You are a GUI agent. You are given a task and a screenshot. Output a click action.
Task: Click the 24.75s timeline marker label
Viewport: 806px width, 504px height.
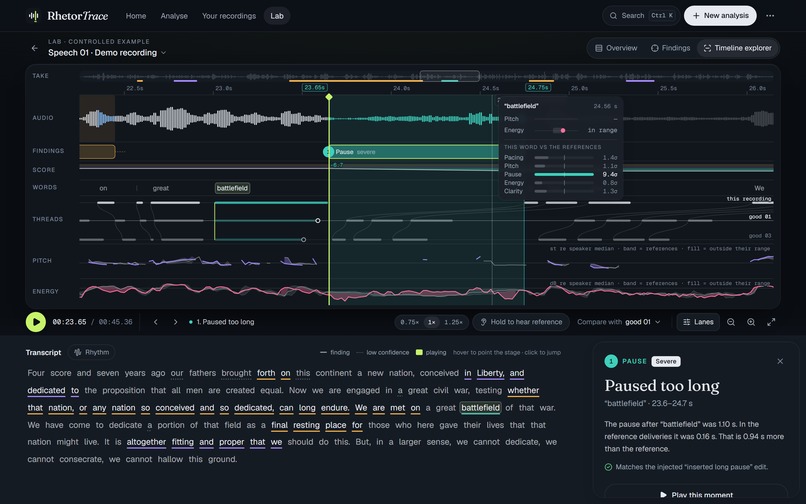pos(538,87)
